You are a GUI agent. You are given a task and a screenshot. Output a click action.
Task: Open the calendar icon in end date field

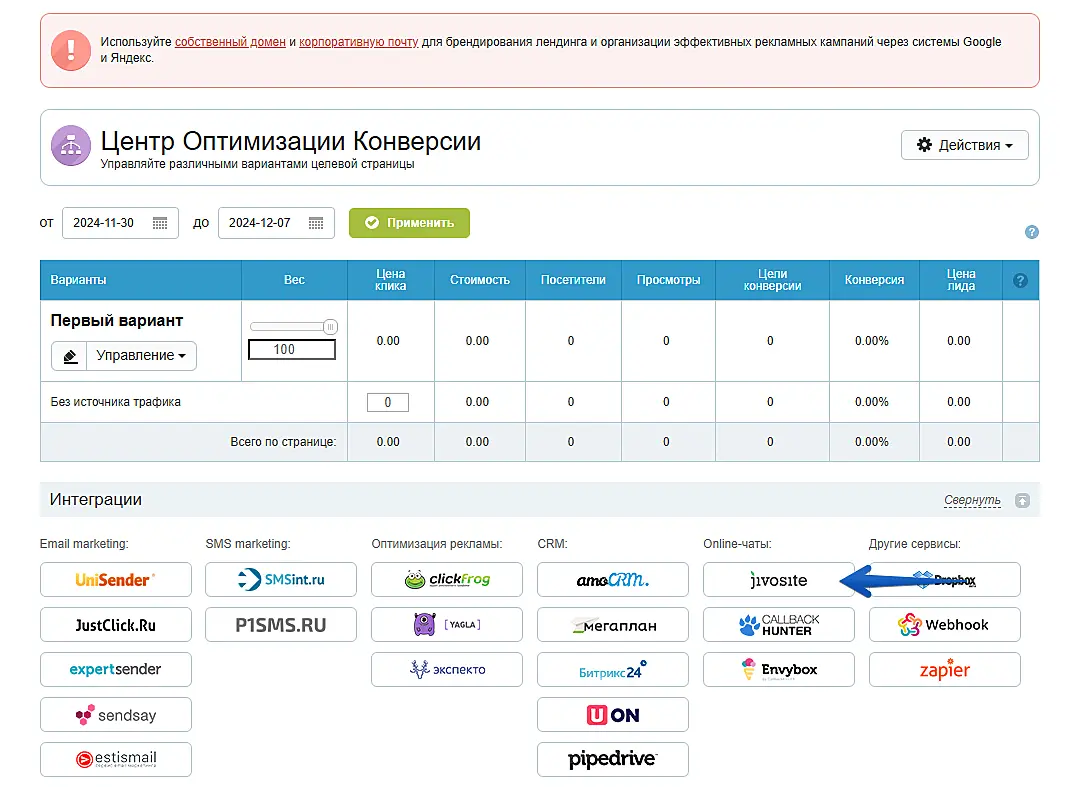[316, 223]
